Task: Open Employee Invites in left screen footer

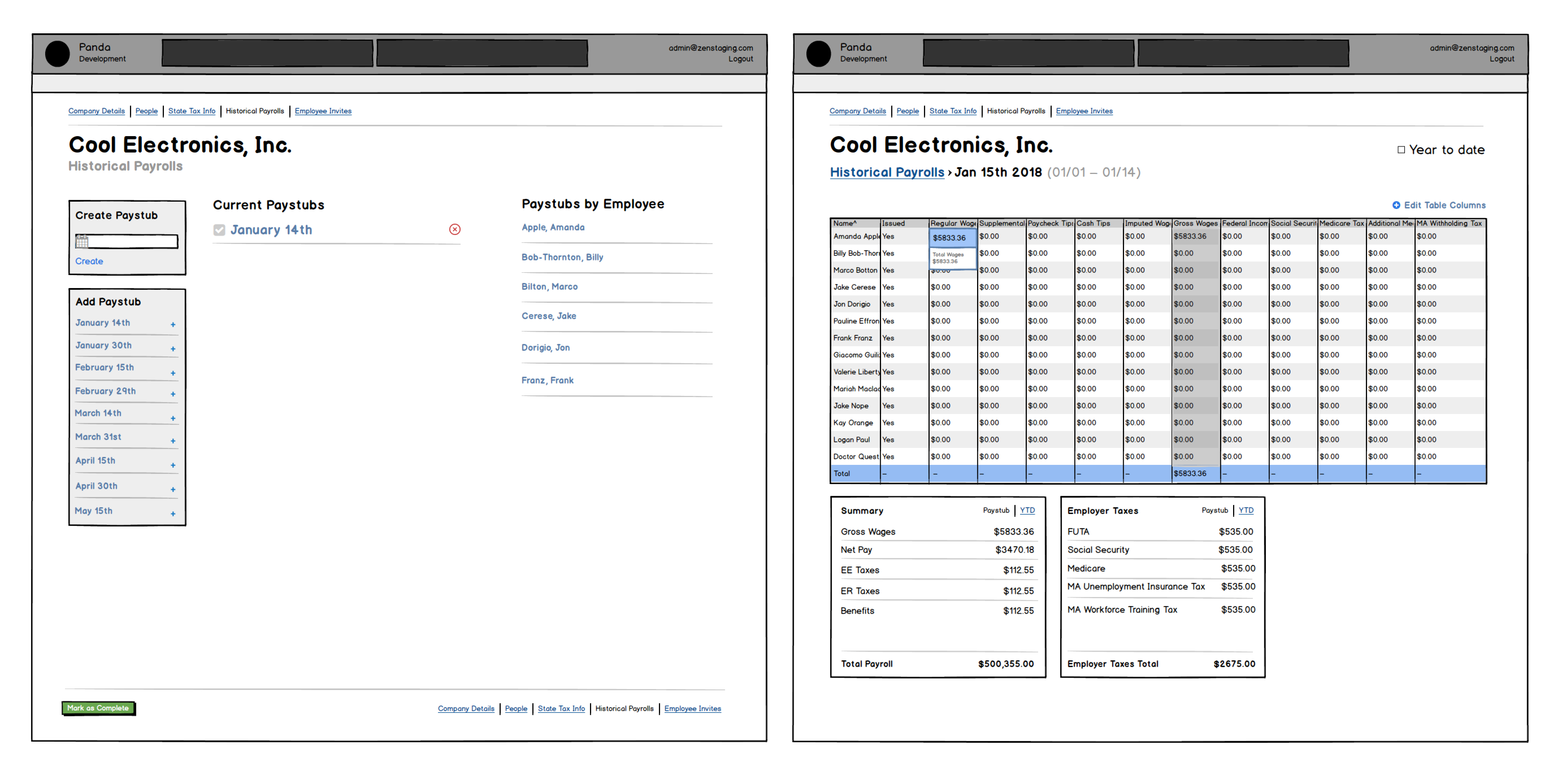Action: (693, 708)
